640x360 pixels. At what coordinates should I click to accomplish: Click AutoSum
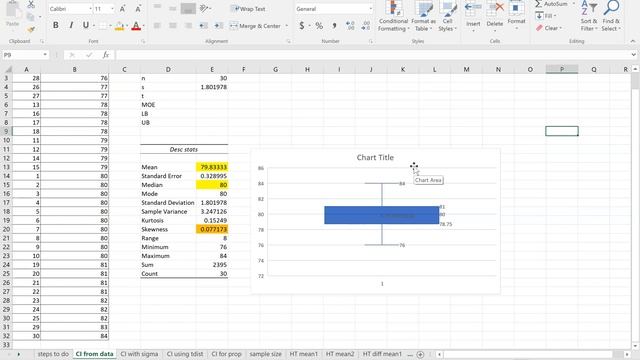[x=551, y=4]
